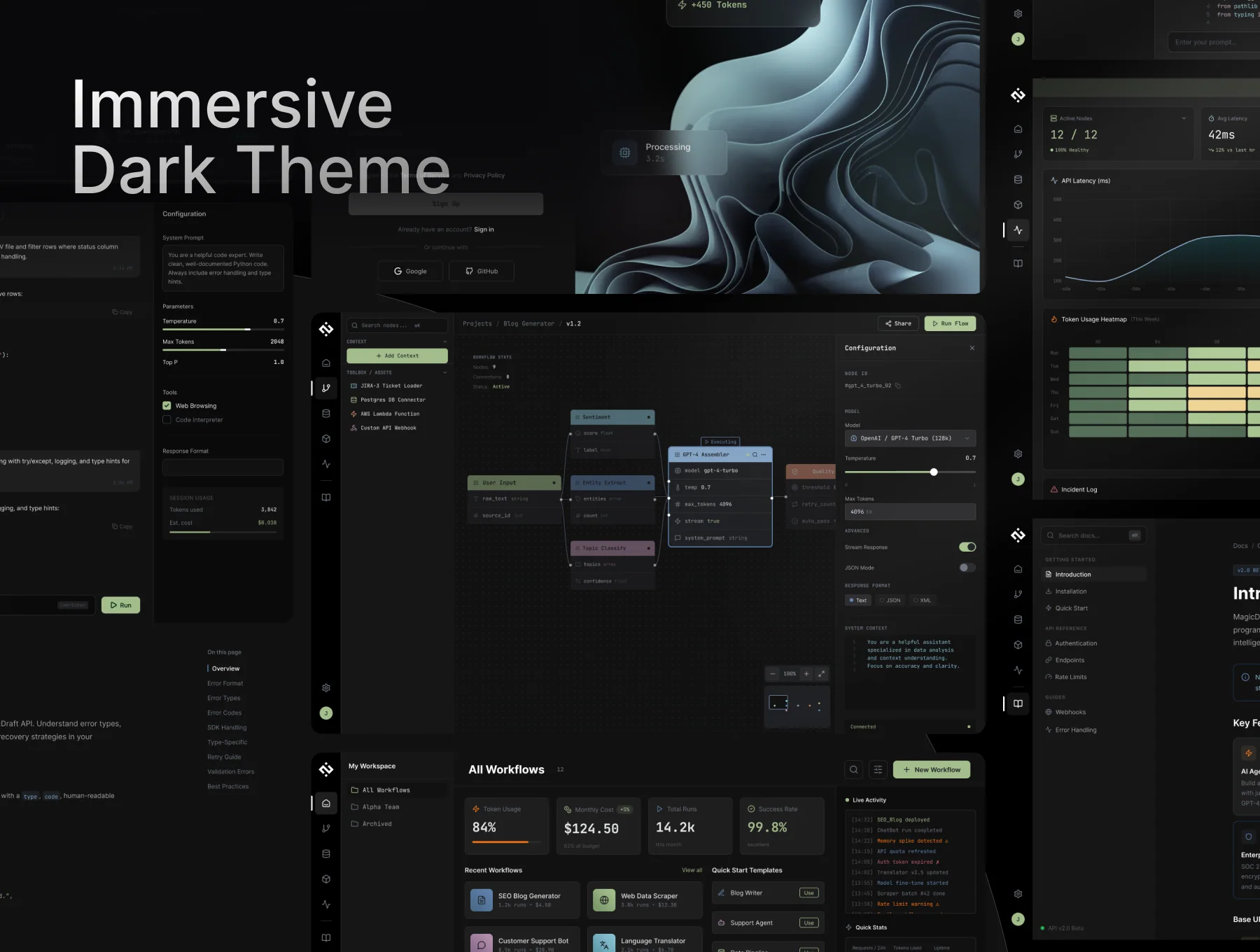Click cube icon in flow editor sidebar
Viewport: 1260px width, 952px height.
pos(325,439)
